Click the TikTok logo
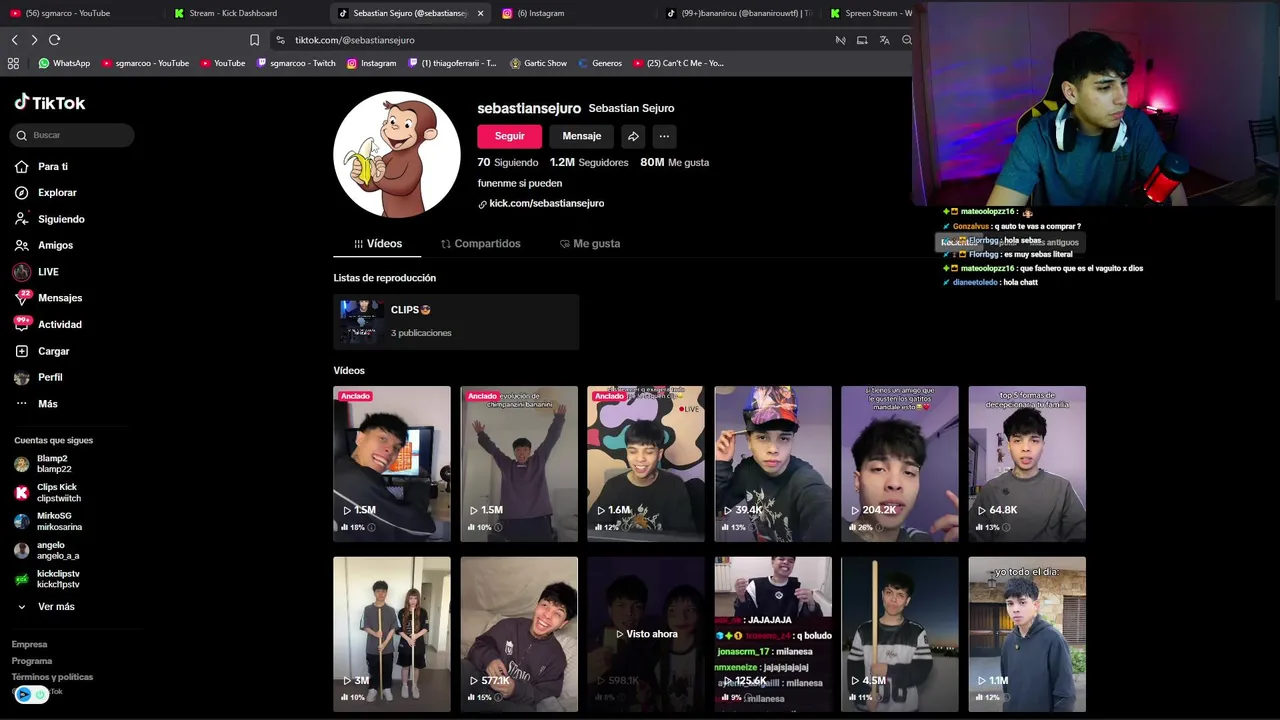 pyautogui.click(x=50, y=102)
